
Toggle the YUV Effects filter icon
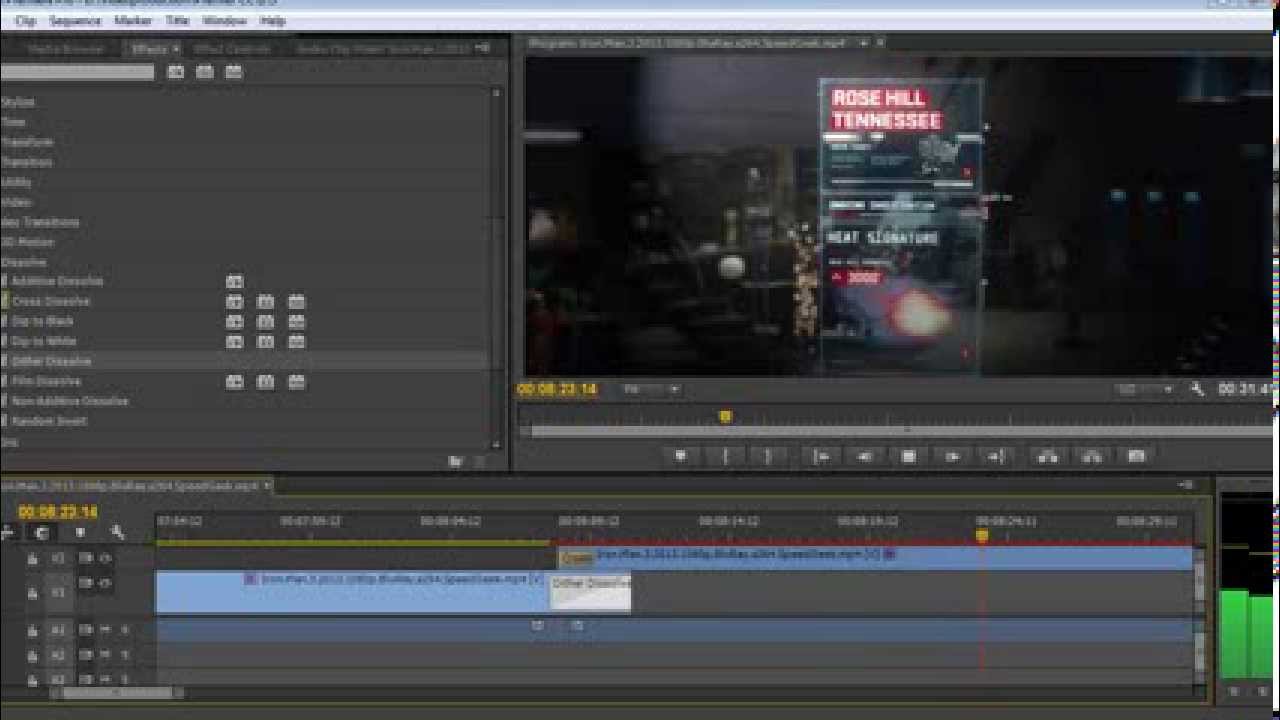coord(234,72)
